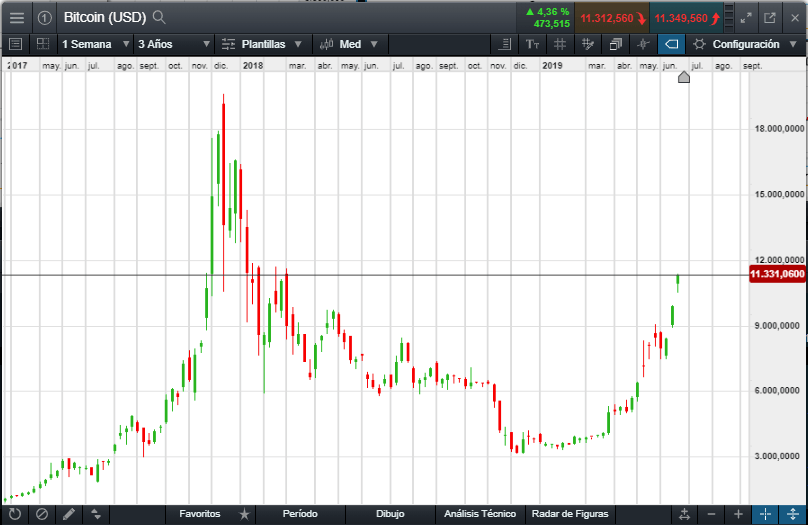Click the 3.000,0000 price axis label
Image resolution: width=808 pixels, height=525 pixels.
tap(779, 456)
